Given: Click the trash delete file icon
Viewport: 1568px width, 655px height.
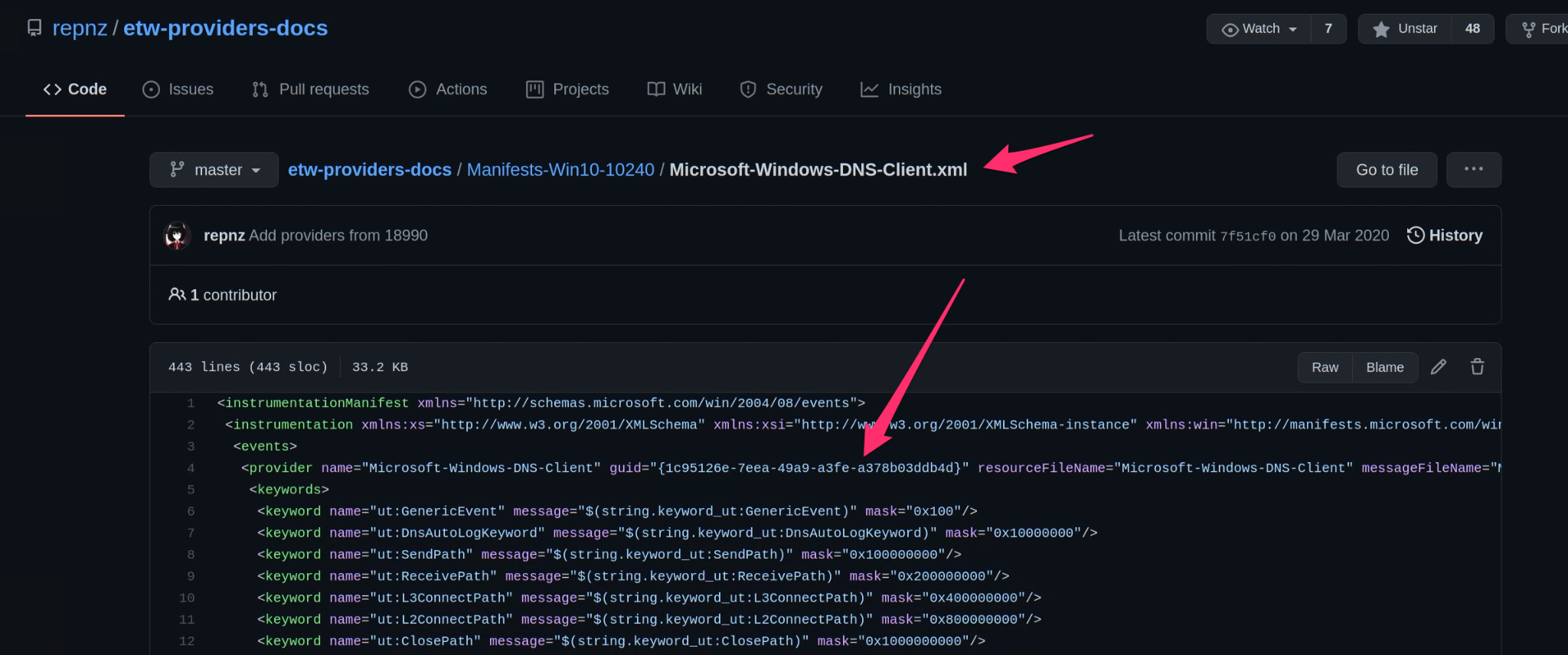Looking at the screenshot, I should click(1478, 367).
